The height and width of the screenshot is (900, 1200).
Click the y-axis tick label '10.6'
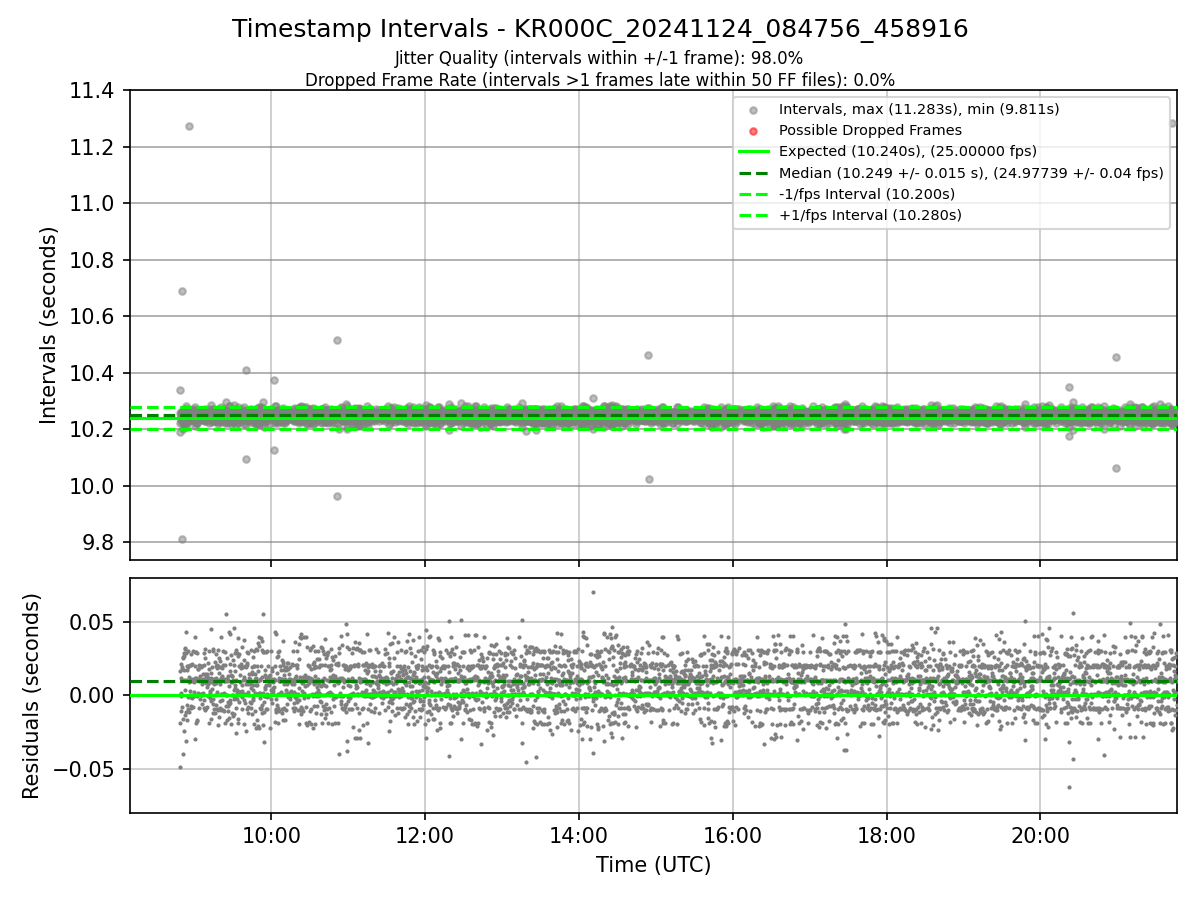coord(93,317)
